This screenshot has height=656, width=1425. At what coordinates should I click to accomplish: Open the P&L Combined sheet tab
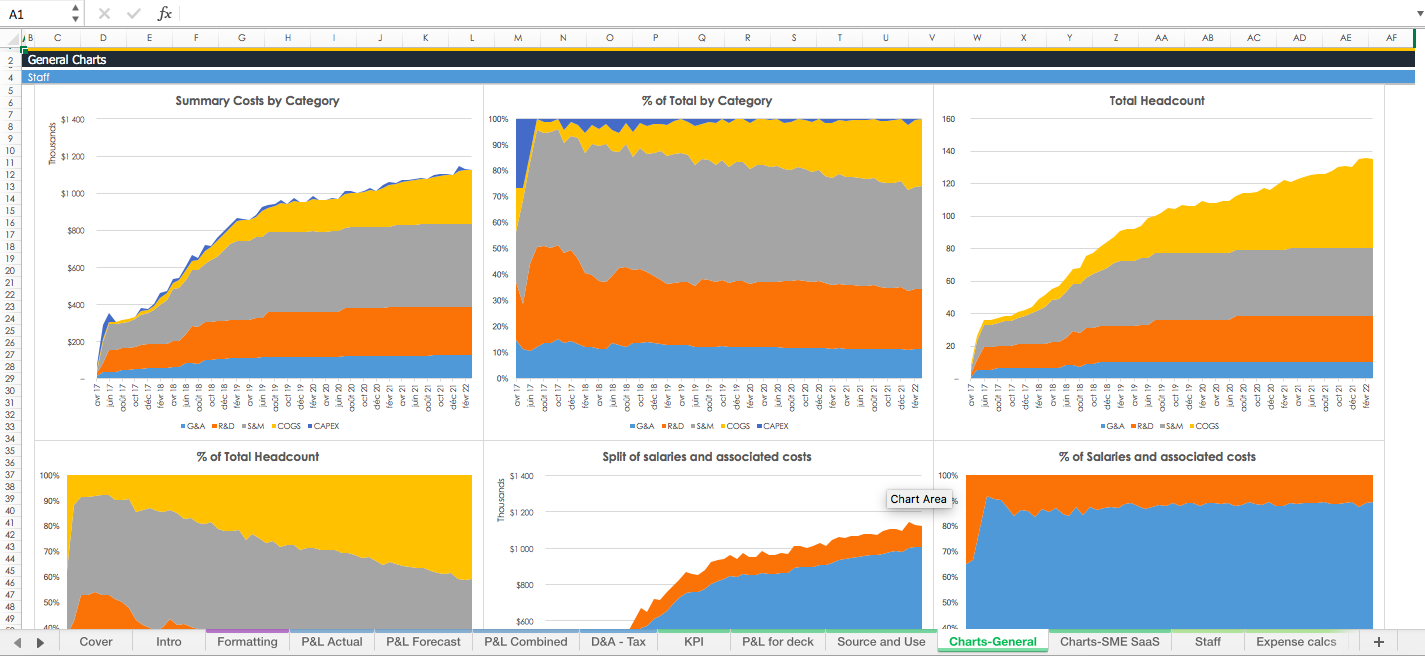click(525, 642)
